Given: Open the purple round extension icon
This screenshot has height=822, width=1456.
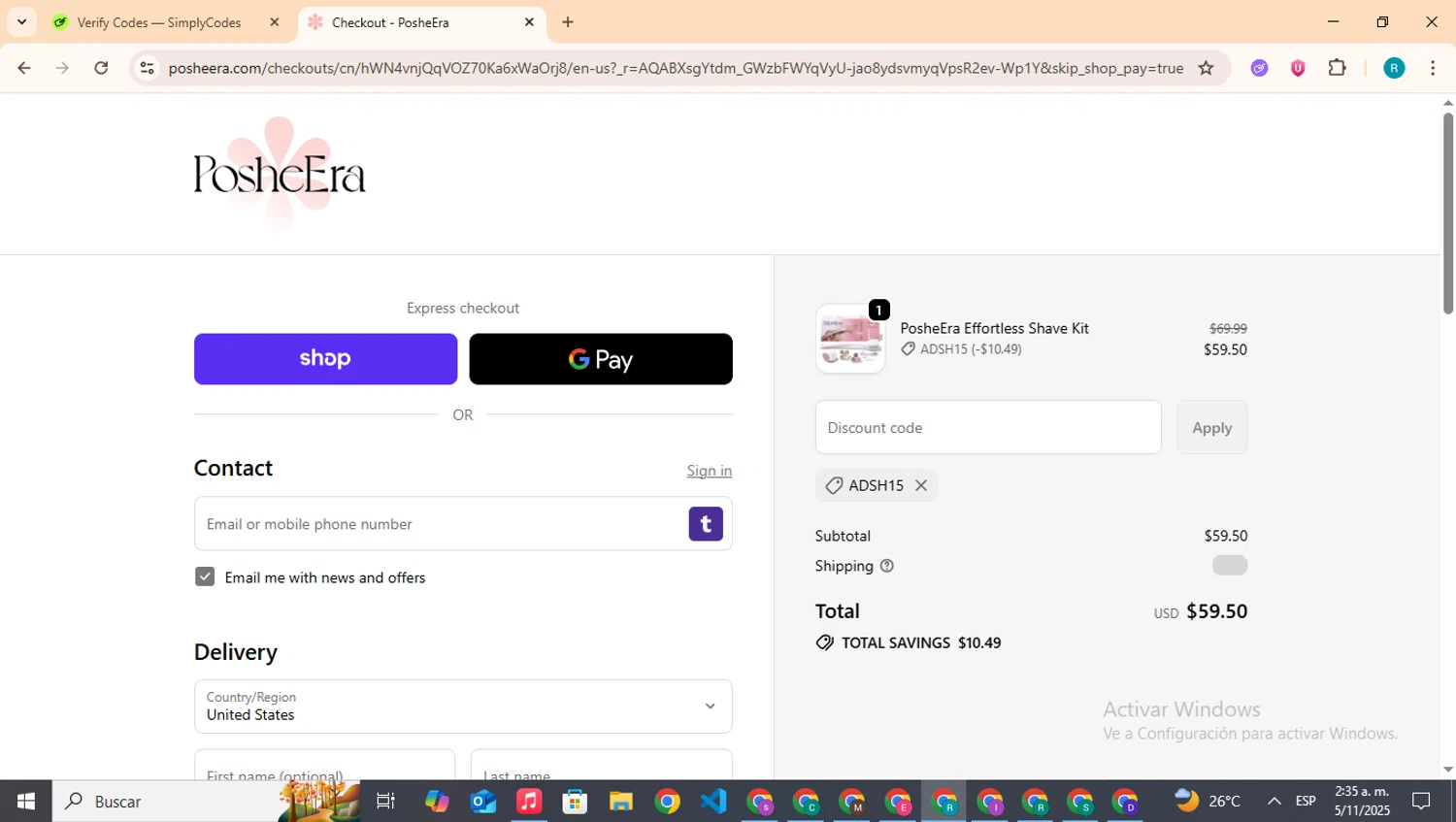Looking at the screenshot, I should (1259, 68).
